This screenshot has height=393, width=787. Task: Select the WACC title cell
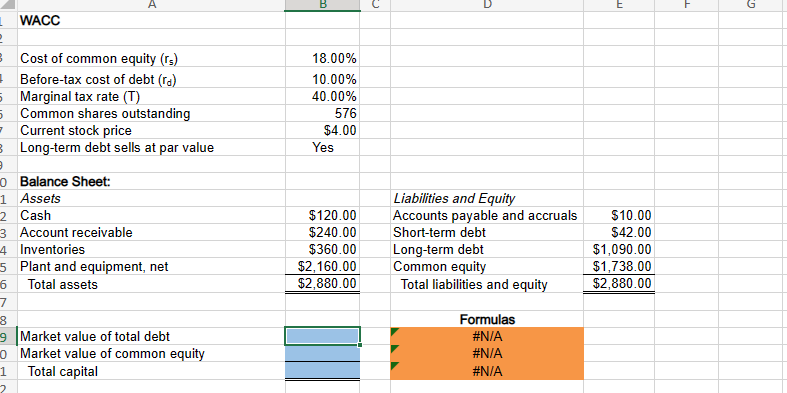click(x=151, y=21)
